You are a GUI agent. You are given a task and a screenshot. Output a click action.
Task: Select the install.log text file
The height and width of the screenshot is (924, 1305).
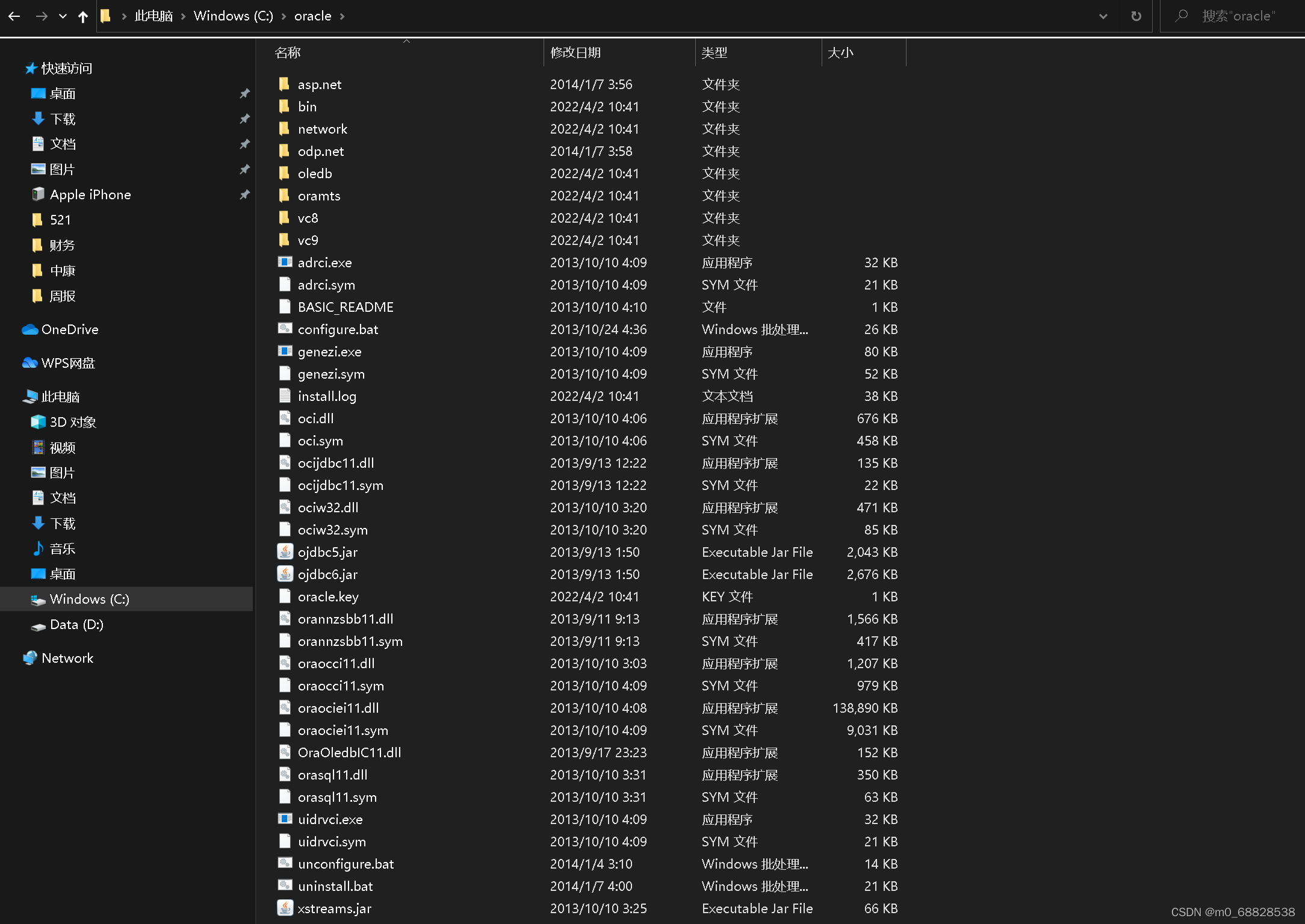[327, 396]
